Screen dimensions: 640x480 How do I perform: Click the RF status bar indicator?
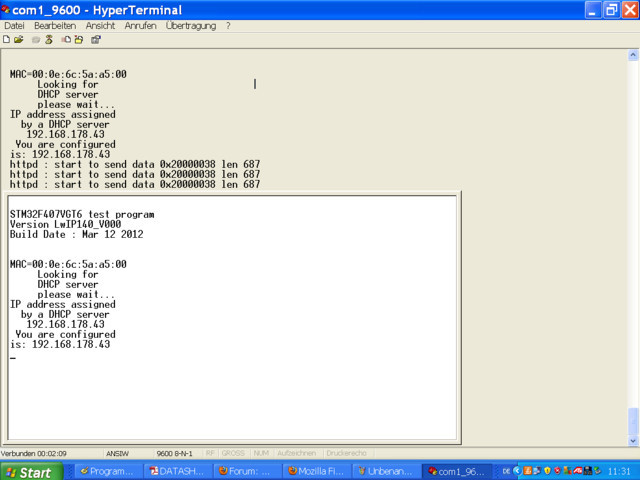210,453
